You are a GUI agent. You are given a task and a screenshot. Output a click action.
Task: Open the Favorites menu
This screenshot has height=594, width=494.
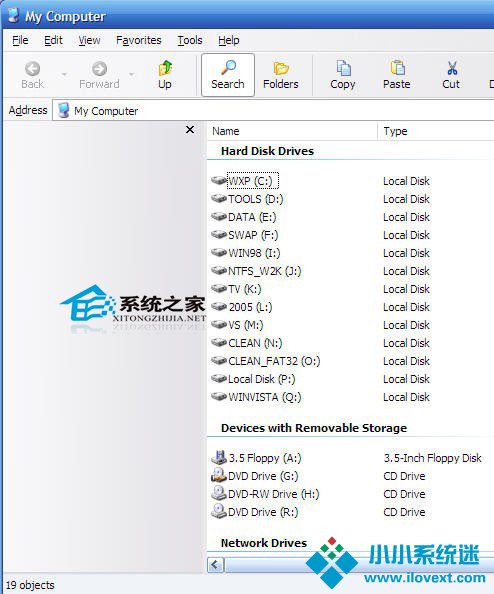point(139,40)
